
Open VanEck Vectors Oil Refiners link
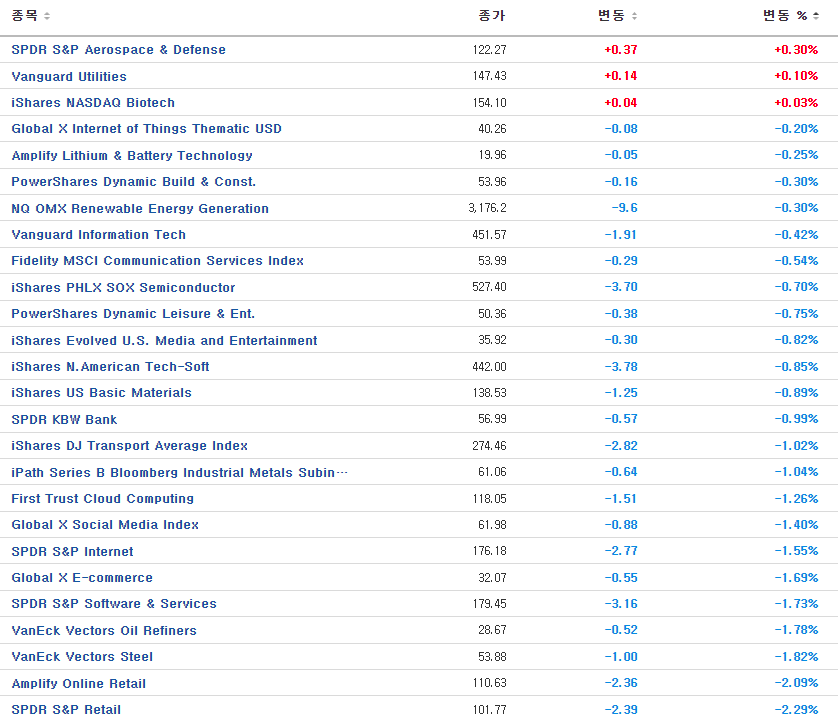pos(104,630)
